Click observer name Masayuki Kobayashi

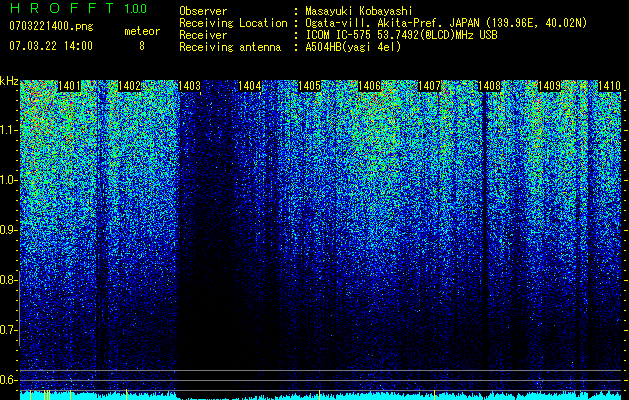(359, 11)
